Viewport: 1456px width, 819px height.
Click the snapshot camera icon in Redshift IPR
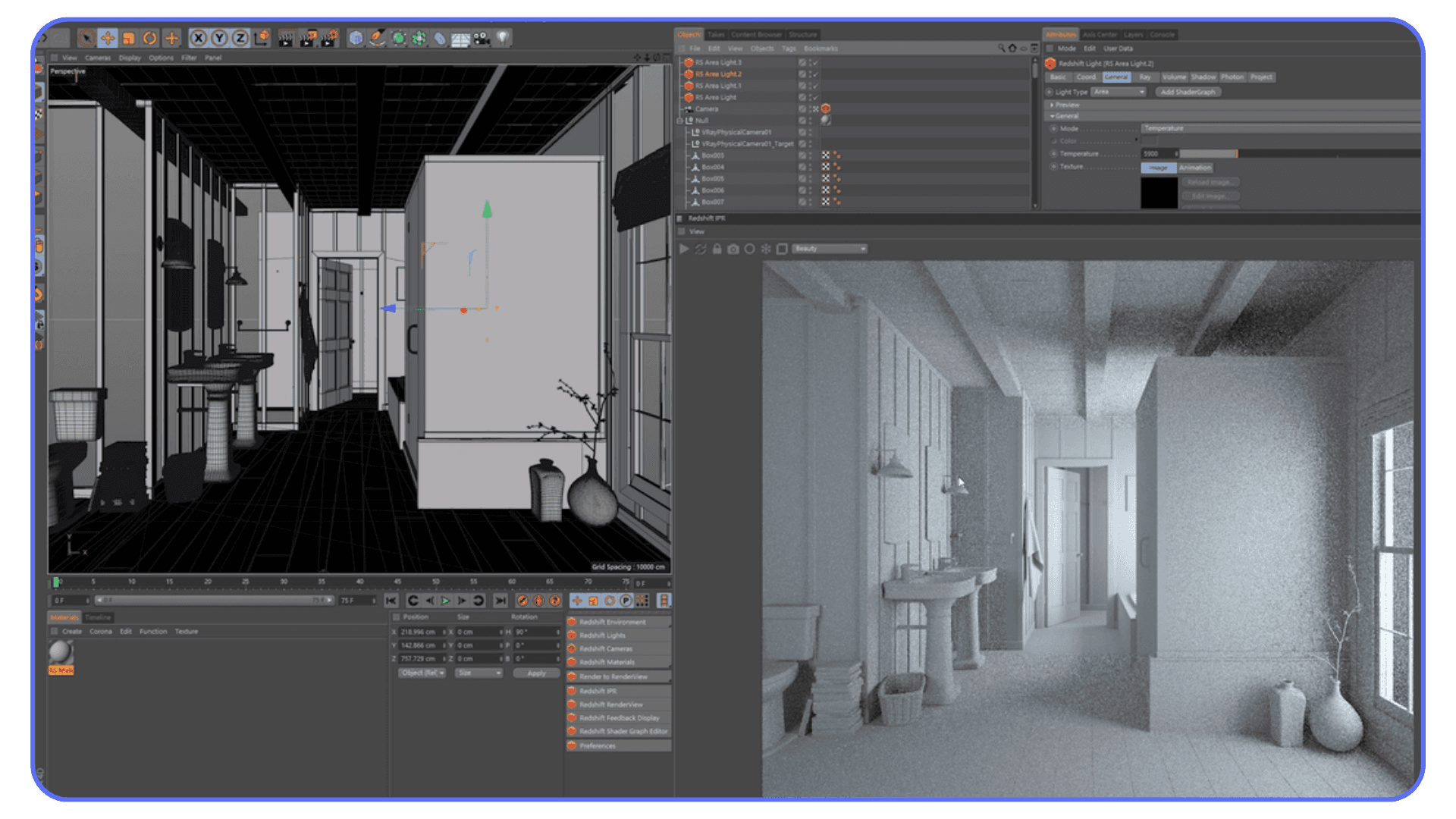click(731, 249)
